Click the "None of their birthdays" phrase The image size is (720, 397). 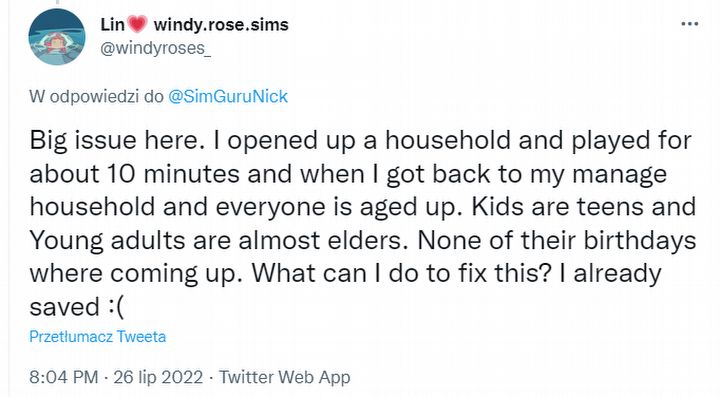point(557,240)
